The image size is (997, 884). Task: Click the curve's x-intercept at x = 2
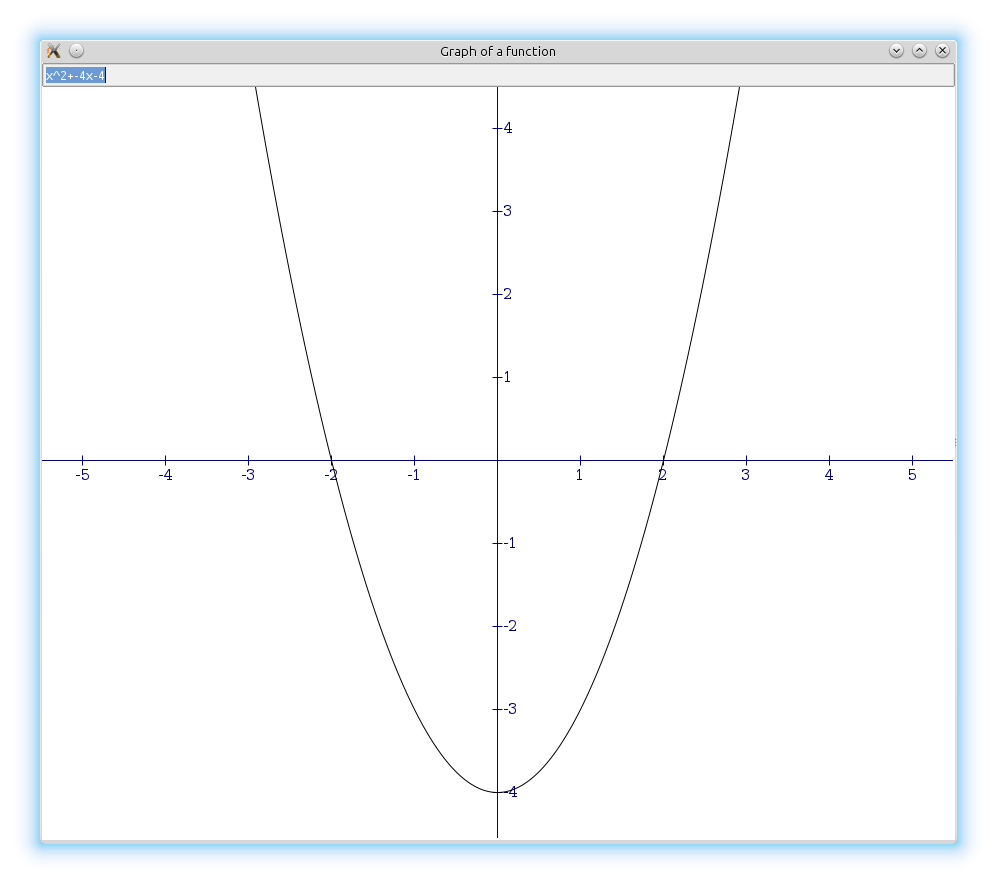pyautogui.click(x=663, y=460)
